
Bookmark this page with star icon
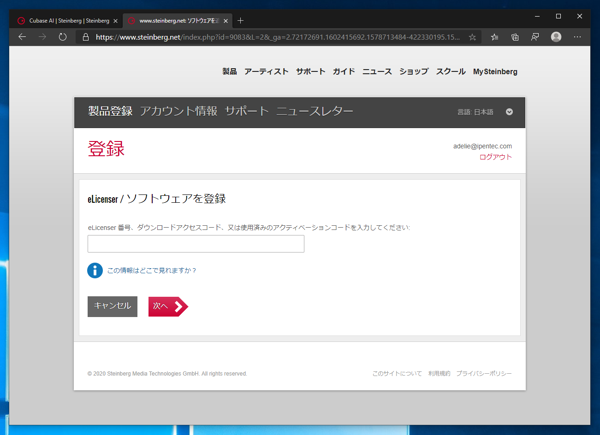[x=473, y=37]
